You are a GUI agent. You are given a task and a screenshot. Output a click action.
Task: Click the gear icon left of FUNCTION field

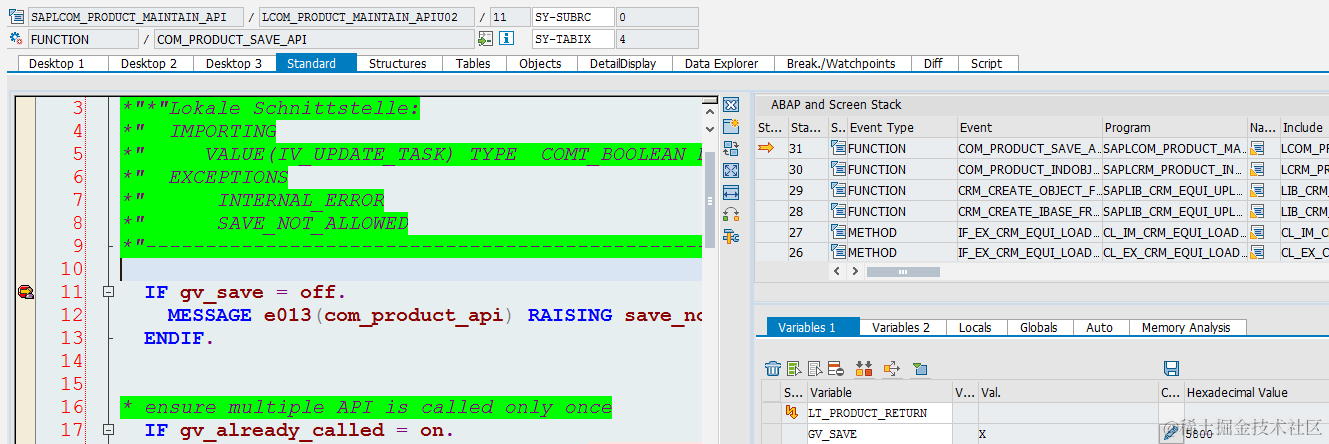[16, 39]
